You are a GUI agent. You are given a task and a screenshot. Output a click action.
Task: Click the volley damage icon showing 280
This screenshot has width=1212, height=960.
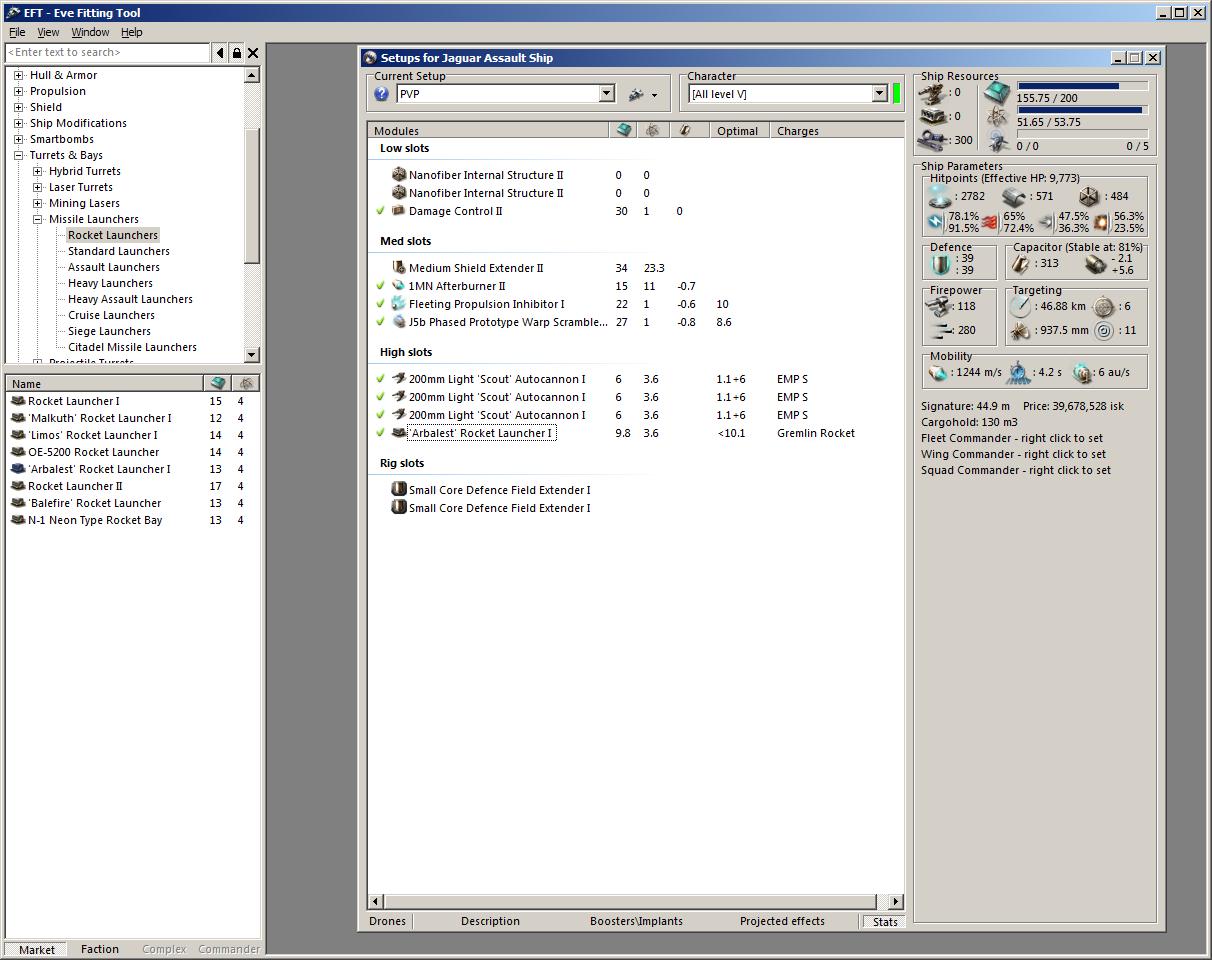tap(940, 331)
